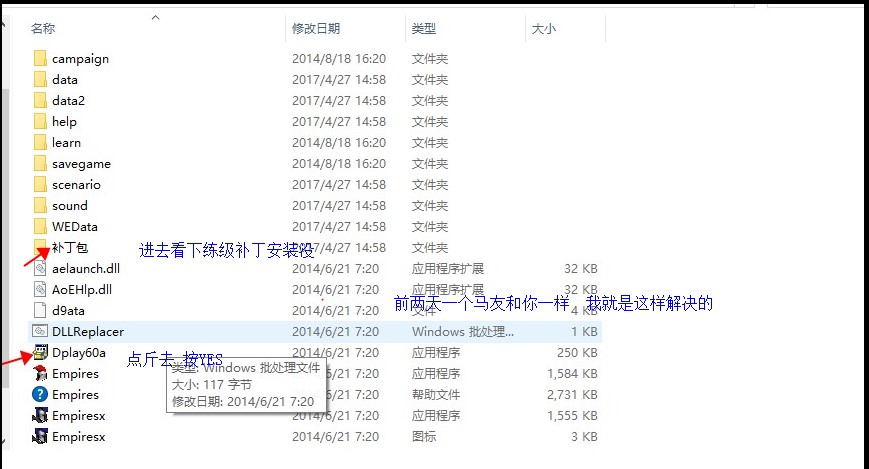Click the 大小 column header

coord(544,29)
